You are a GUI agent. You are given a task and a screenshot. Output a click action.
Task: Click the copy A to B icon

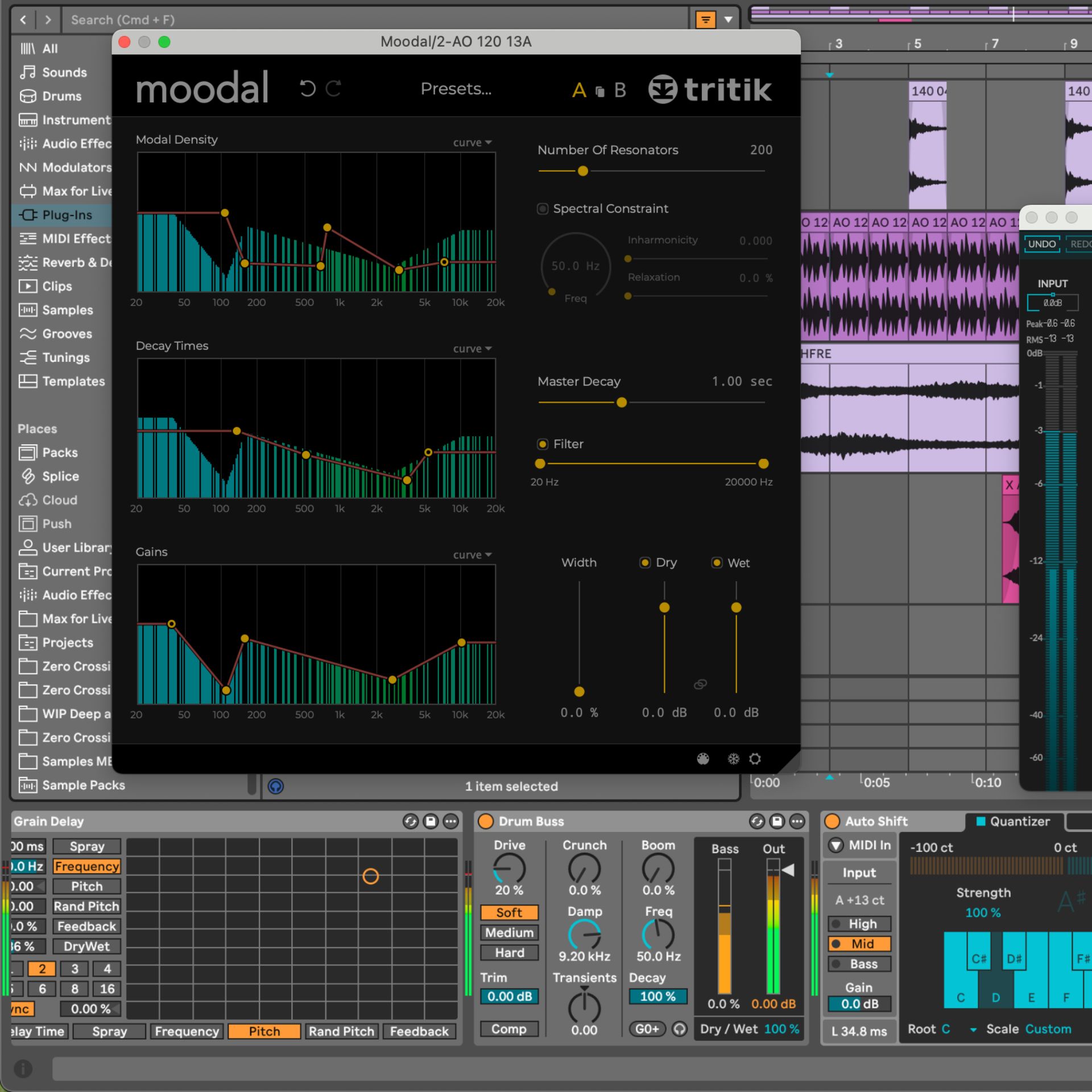[x=599, y=92]
